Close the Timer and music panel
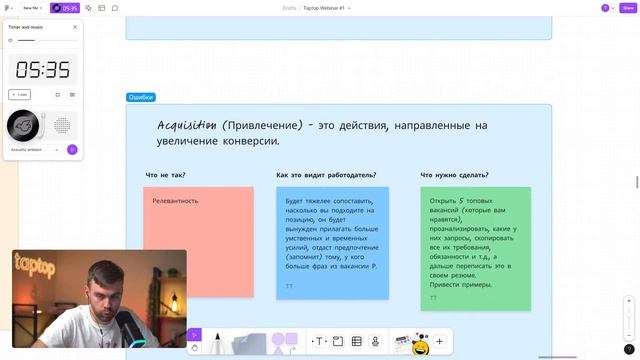The width and height of the screenshot is (640, 360). click(75, 27)
